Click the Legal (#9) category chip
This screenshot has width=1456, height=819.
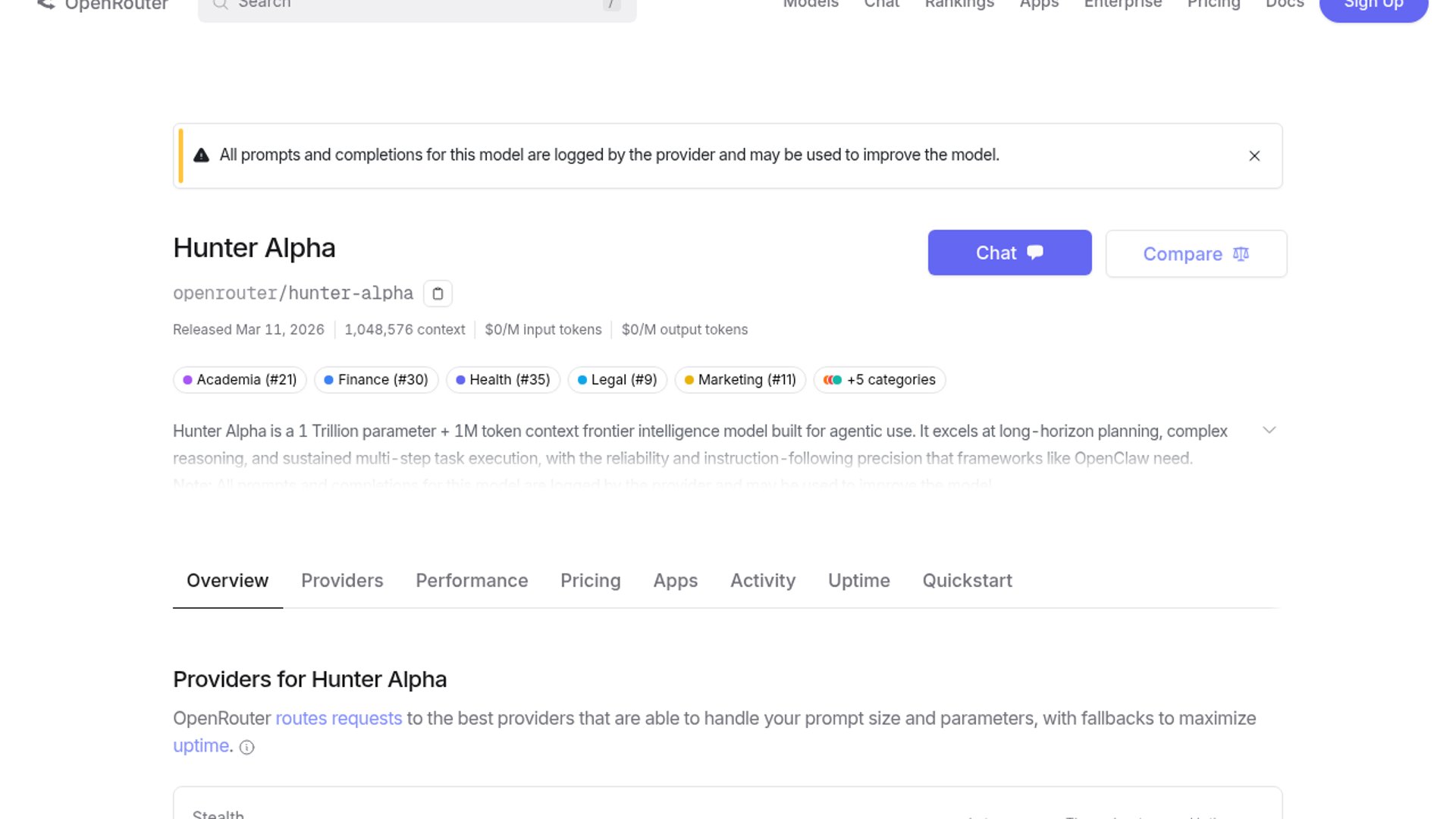point(617,380)
